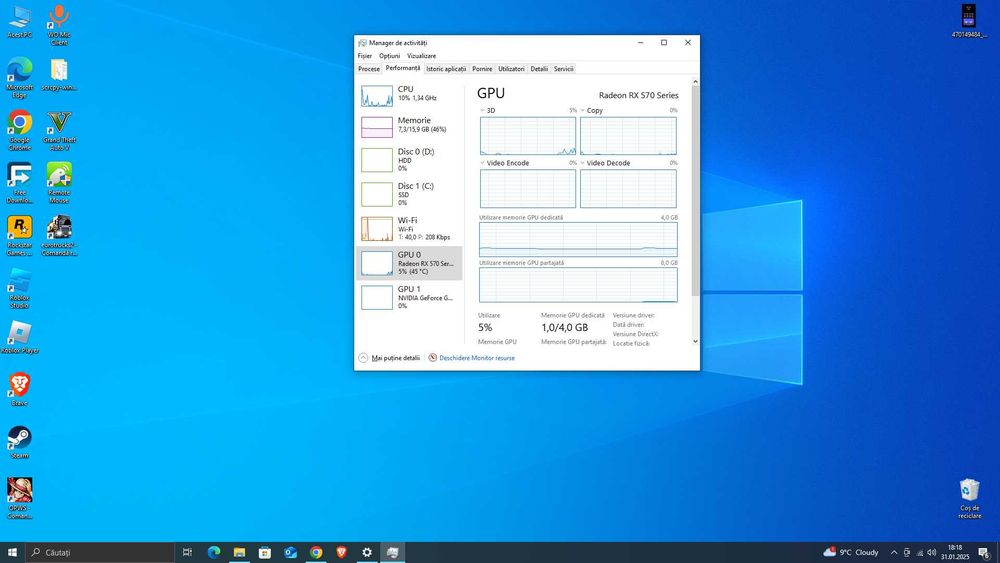The height and width of the screenshot is (563, 1000).
Task: Switch to the Procese tab
Action: pyautogui.click(x=369, y=69)
